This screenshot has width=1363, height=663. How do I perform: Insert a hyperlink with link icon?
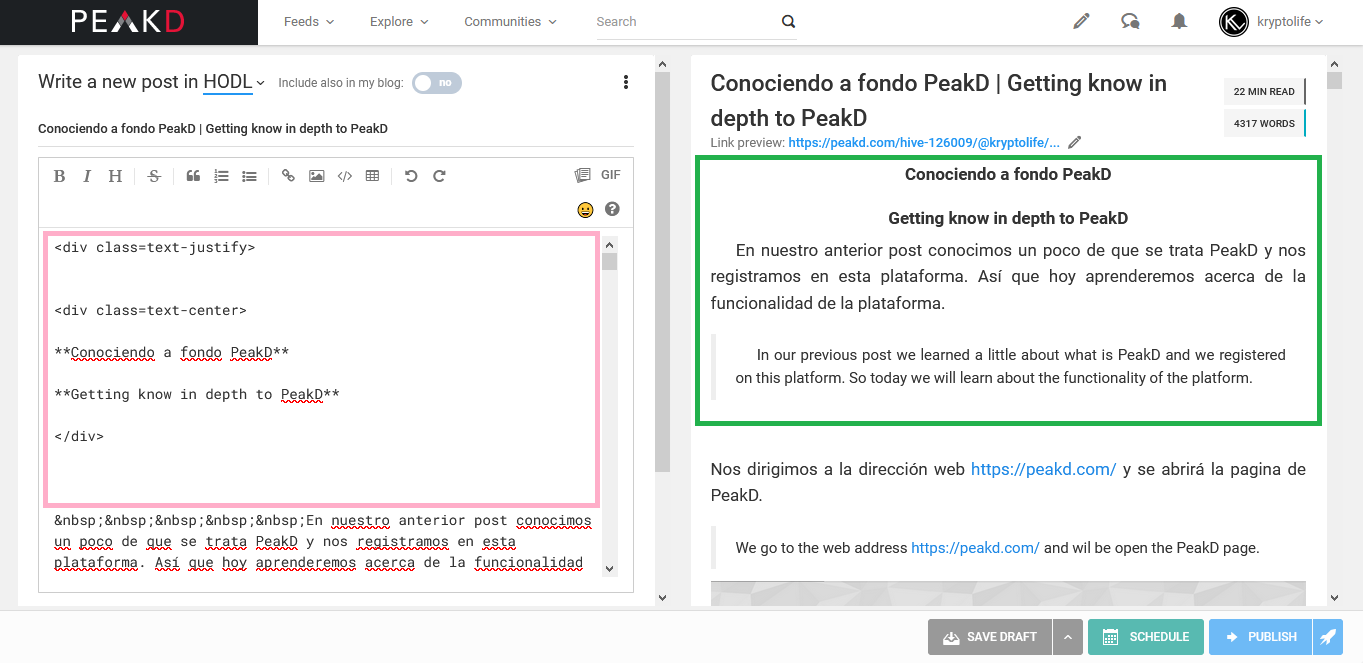click(288, 176)
